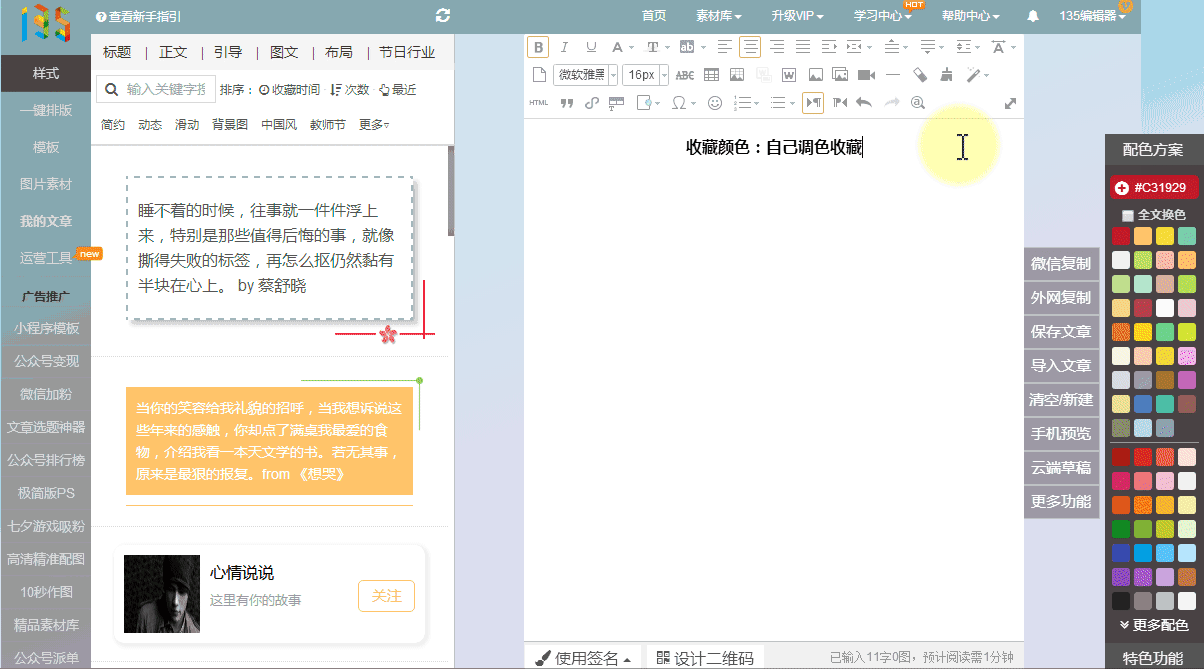Sort styles by 收藏时间
Viewport: 1204px width, 669px height.
pyautogui.click(x=290, y=90)
